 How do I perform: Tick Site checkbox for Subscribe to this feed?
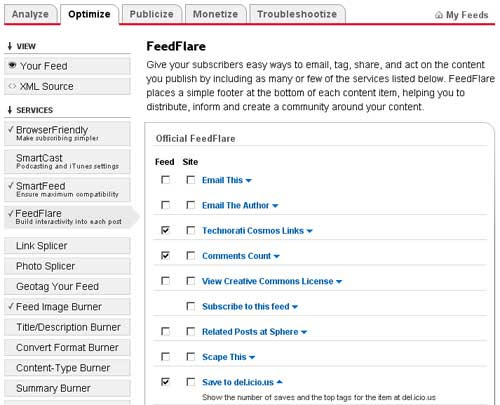pos(191,306)
